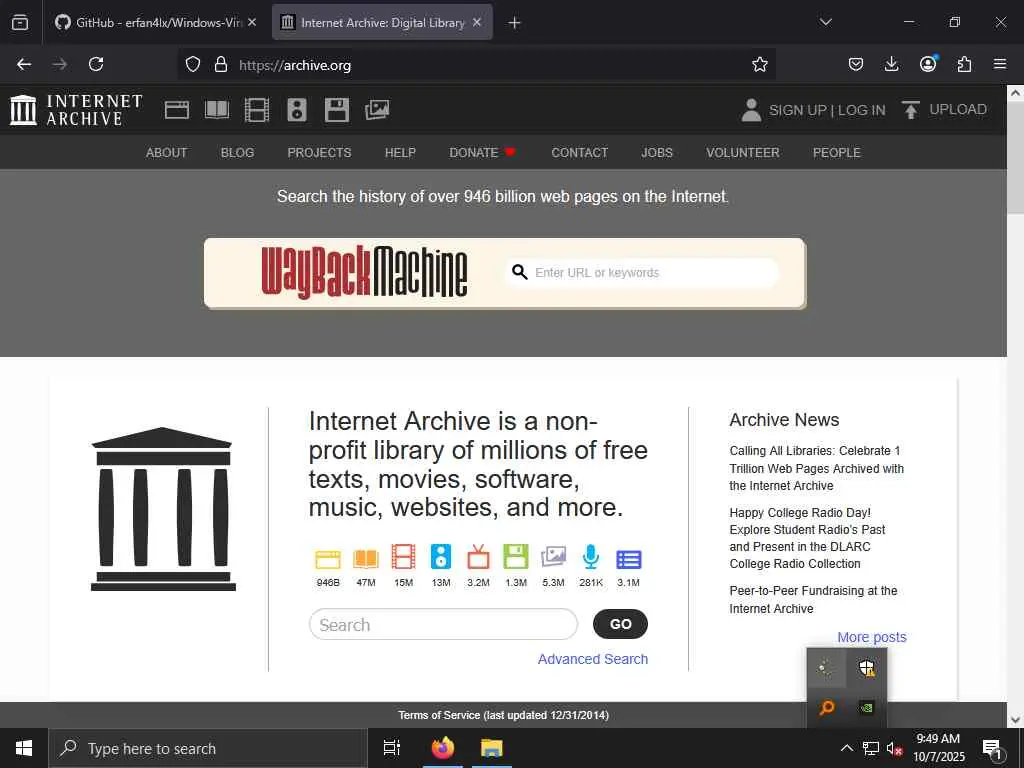This screenshot has width=1024, height=768.
Task: Open the PEOPLE menu item
Action: (837, 152)
